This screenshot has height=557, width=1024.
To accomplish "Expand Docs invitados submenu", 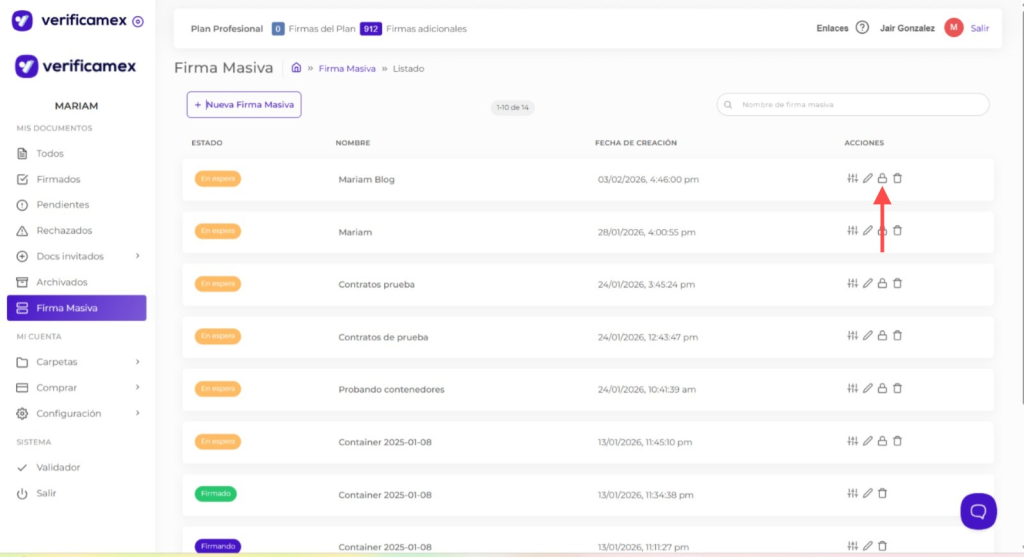I will pyautogui.click(x=137, y=256).
